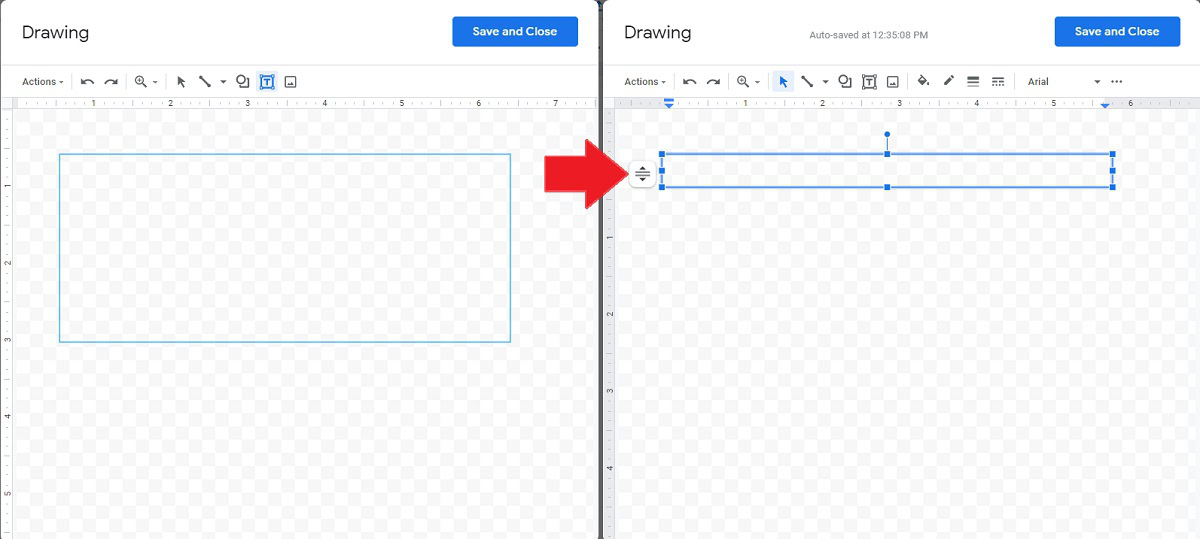Redo in the left Drawing window
The height and width of the screenshot is (539, 1200).
(x=111, y=82)
